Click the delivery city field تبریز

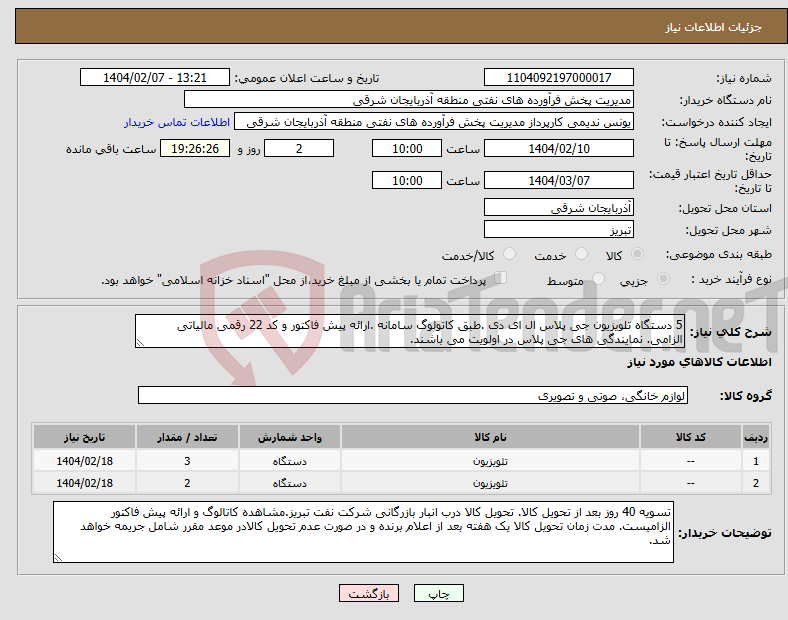coord(558,229)
